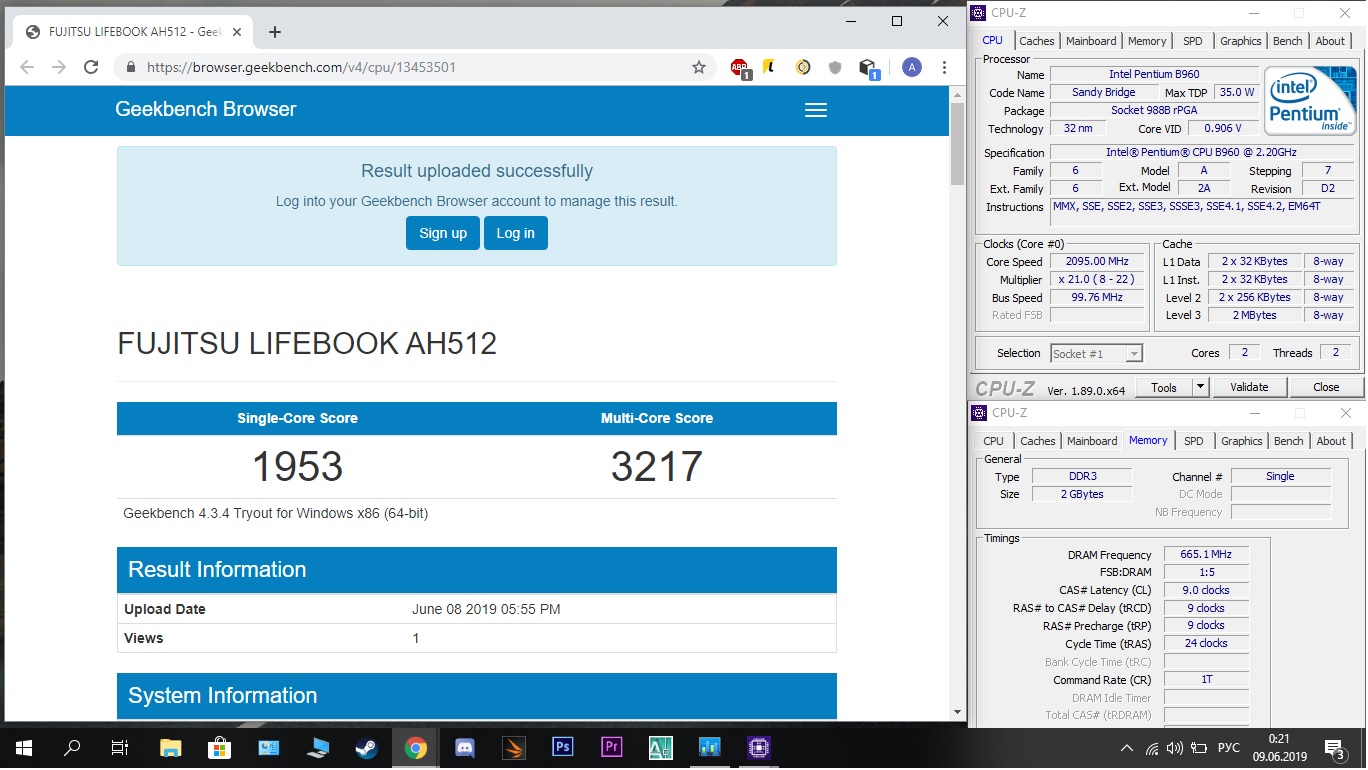
Task: Open Discord from taskbar
Action: [x=465, y=747]
